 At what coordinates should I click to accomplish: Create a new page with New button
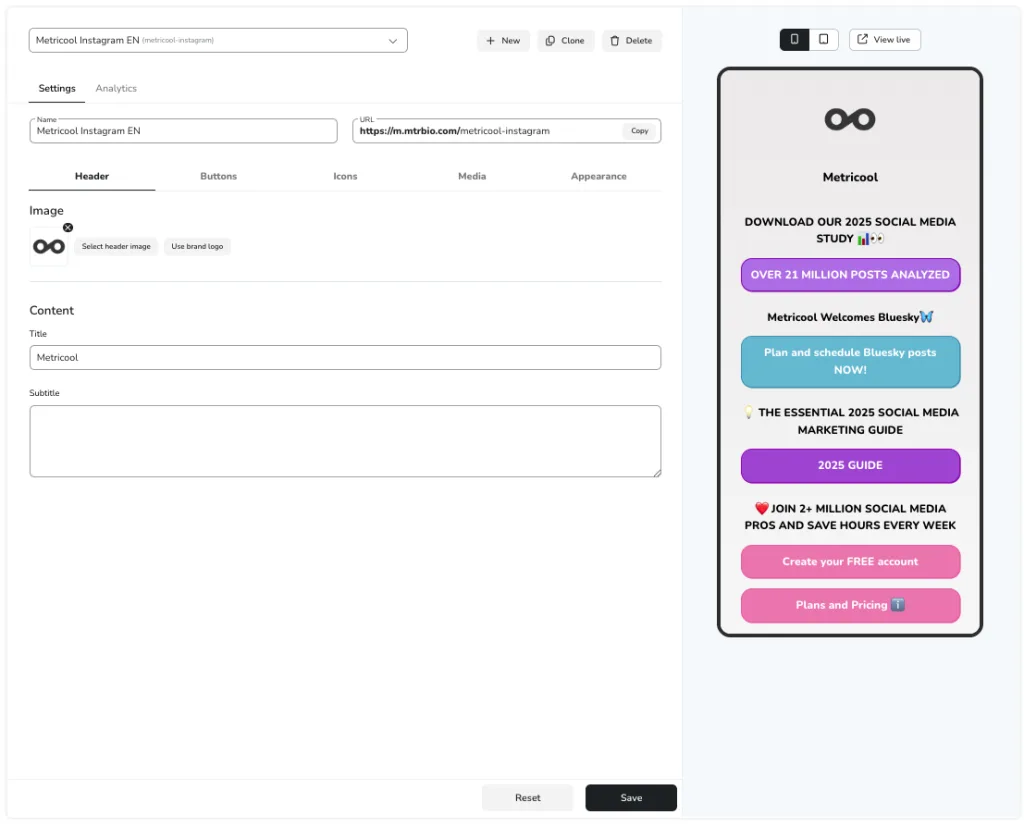(503, 41)
